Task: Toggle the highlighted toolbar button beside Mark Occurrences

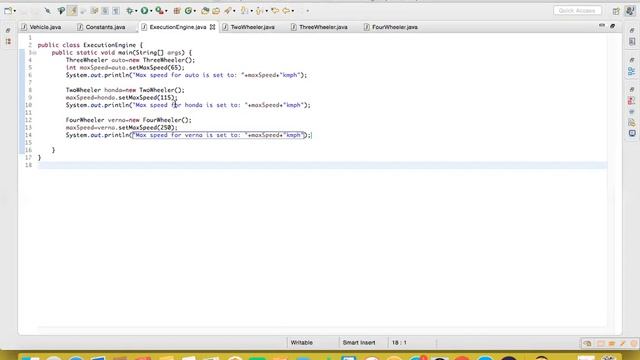Action: coord(73,11)
